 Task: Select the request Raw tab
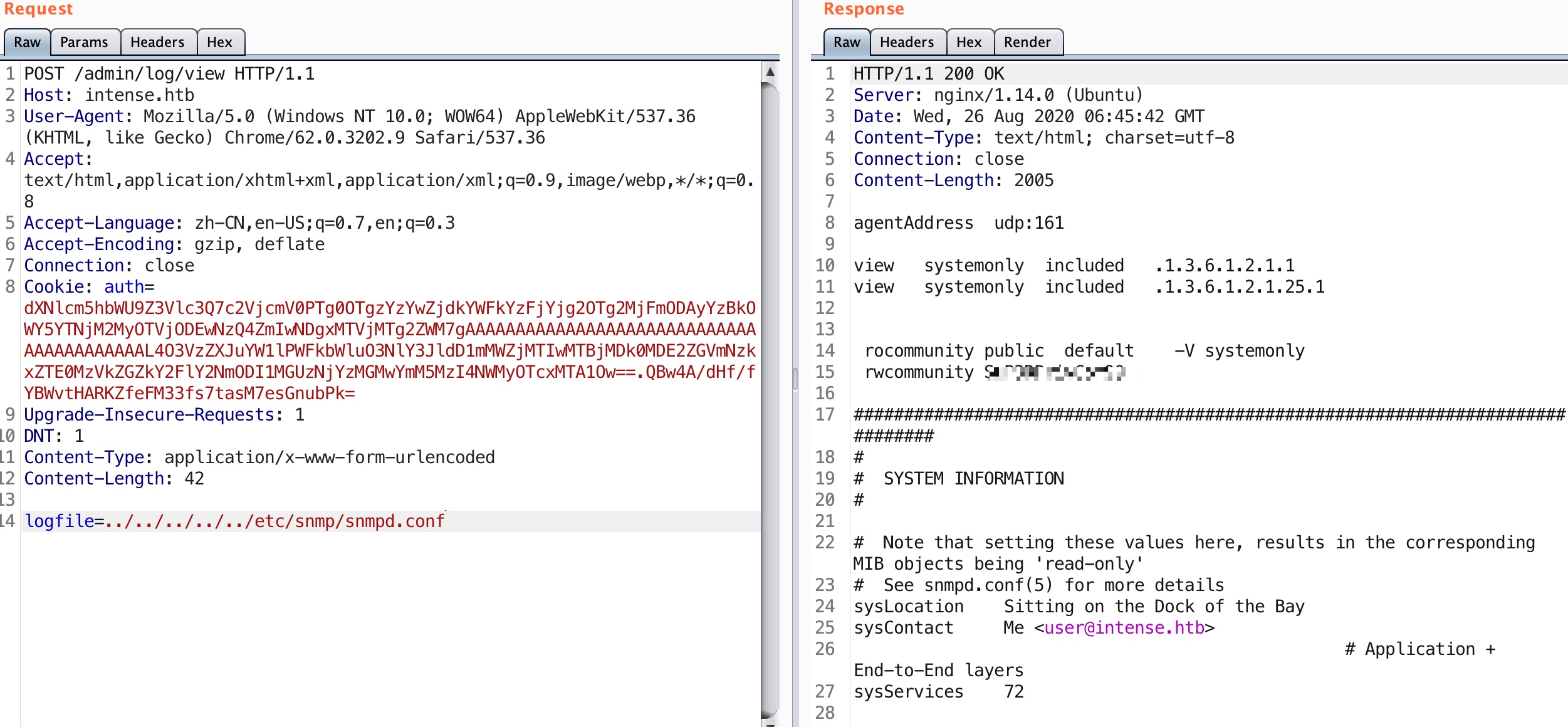coord(27,42)
